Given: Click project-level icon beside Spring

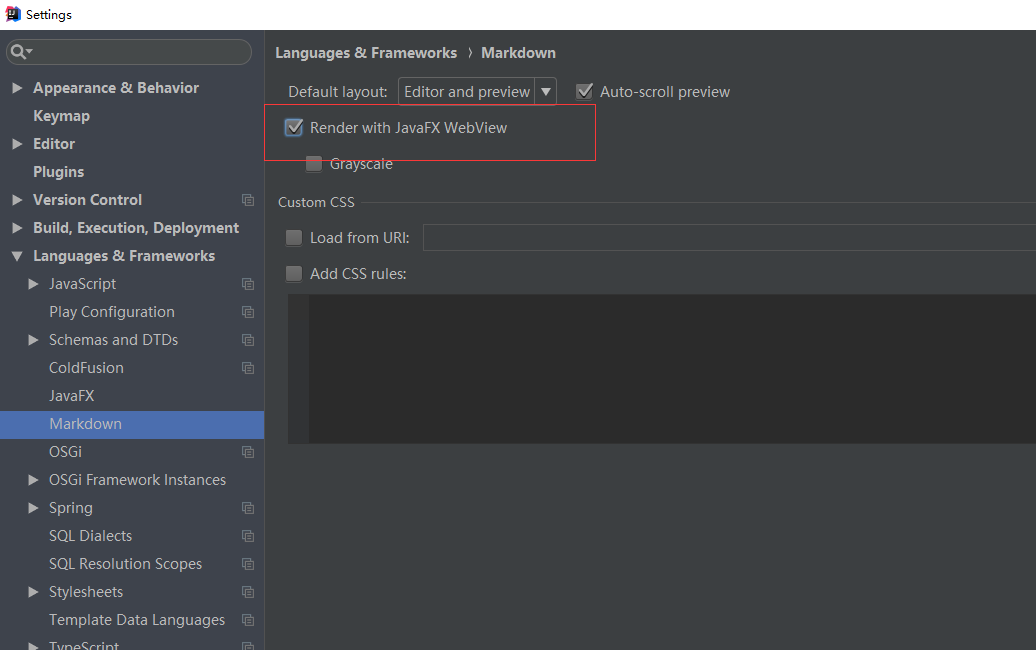Looking at the screenshot, I should [248, 508].
